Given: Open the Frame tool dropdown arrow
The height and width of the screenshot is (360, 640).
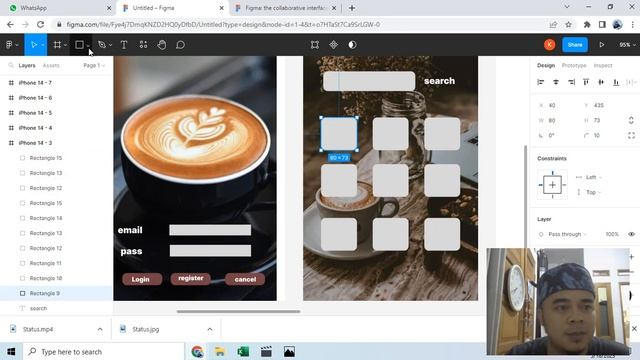Looking at the screenshot, I should tap(65, 45).
